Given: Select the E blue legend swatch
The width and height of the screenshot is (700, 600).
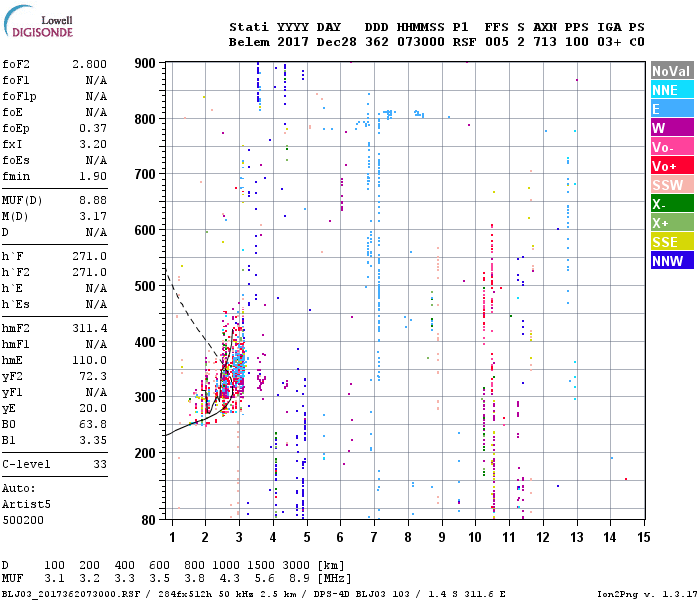Looking at the screenshot, I should click(672, 109).
